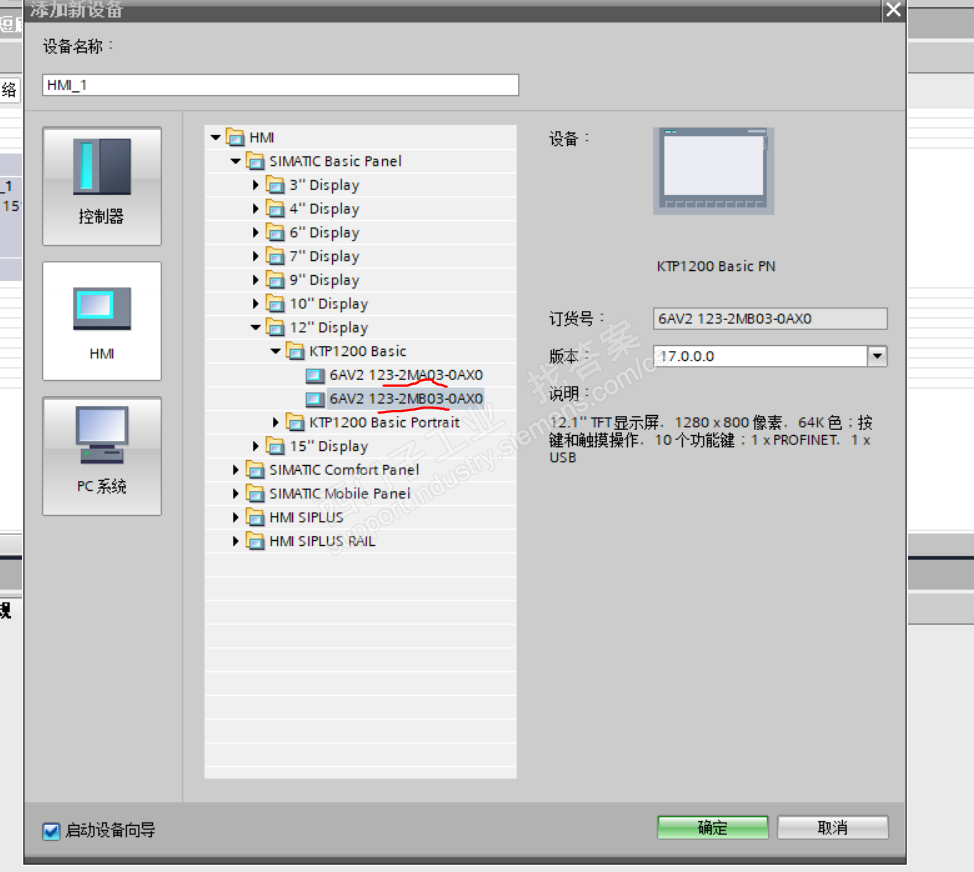Click the 4" Display label
This screenshot has height=872, width=974.
pyautogui.click(x=324, y=209)
